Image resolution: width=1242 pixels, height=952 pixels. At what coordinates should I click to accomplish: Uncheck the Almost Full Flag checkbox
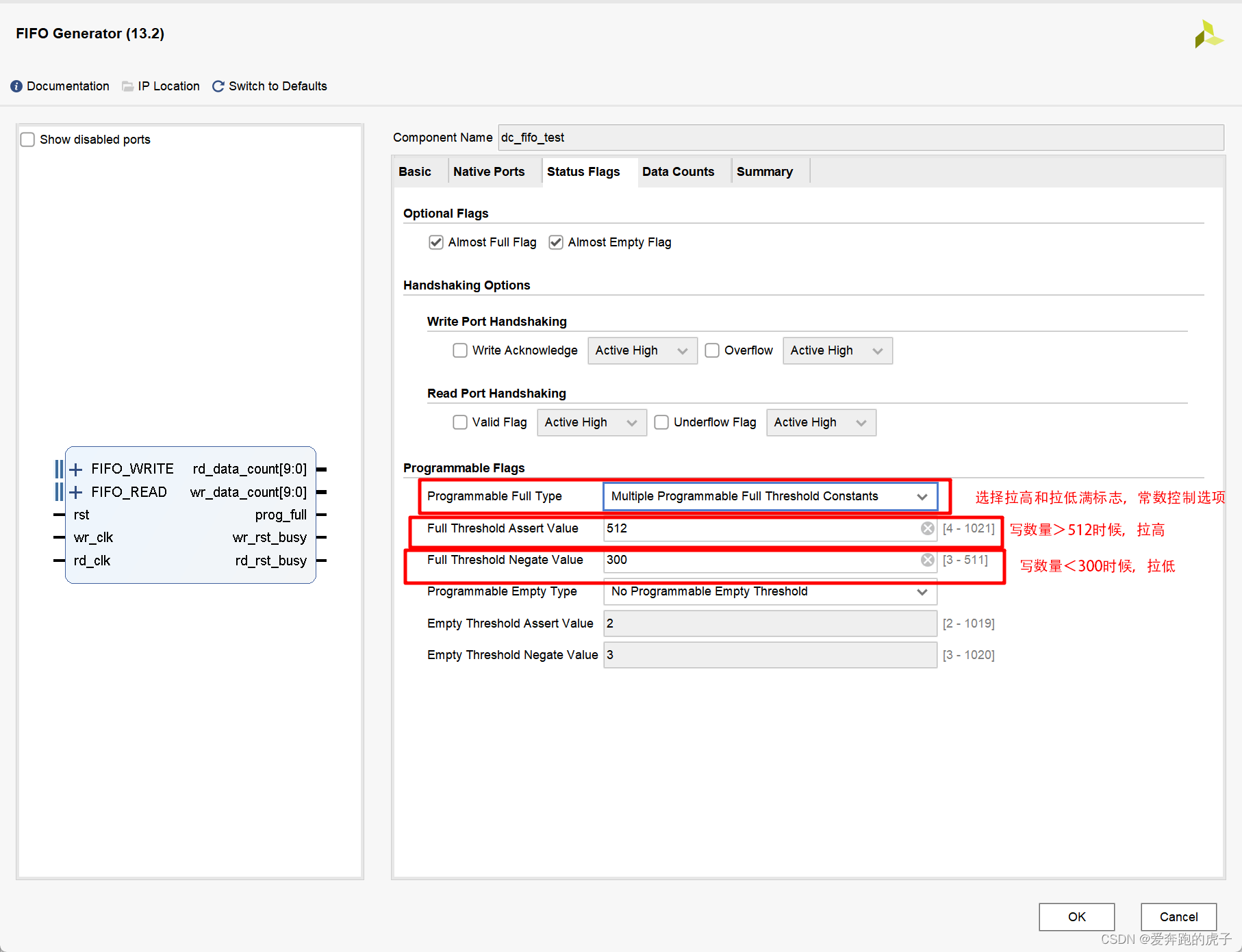click(x=436, y=242)
